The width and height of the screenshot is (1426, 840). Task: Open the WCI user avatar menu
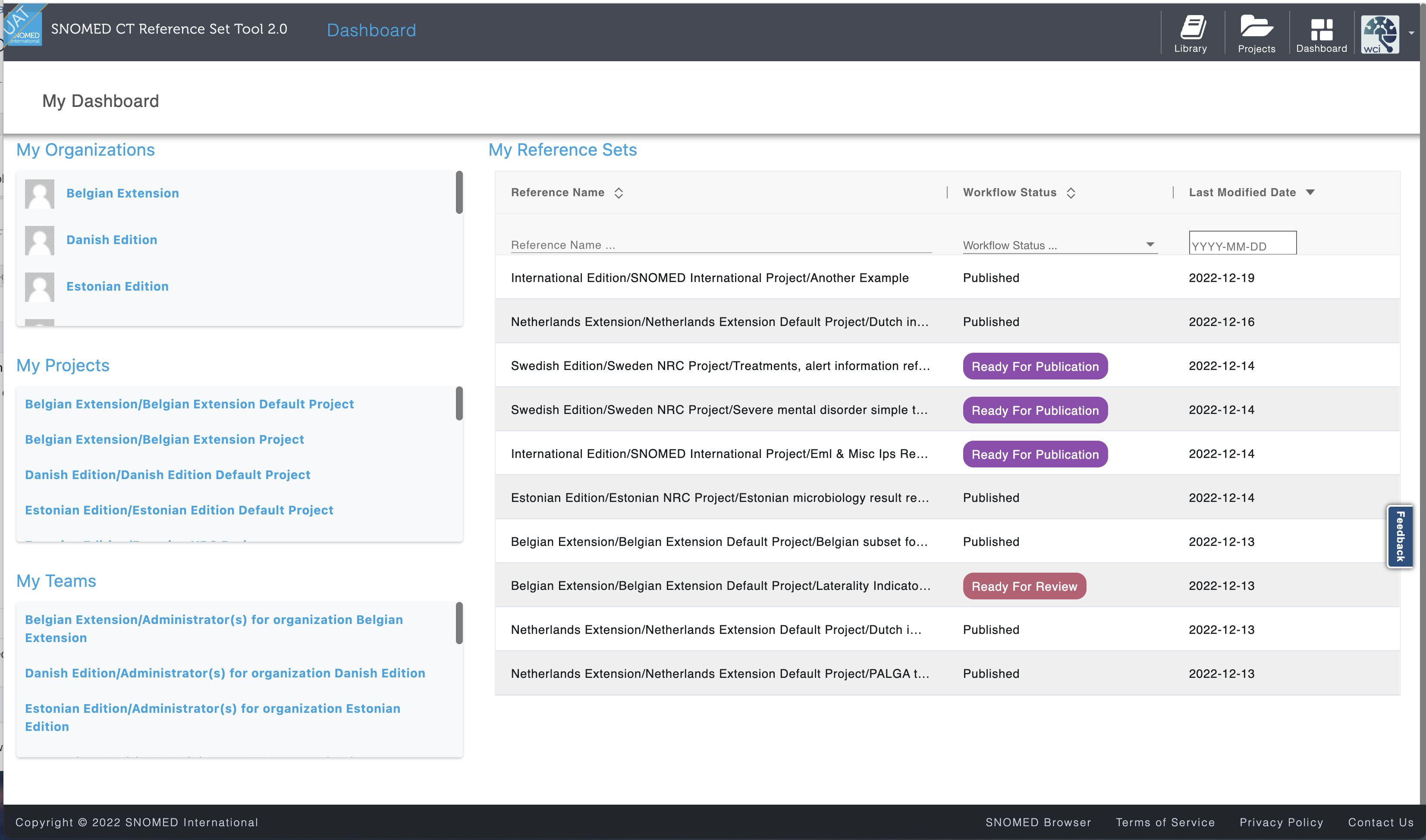(x=1379, y=34)
